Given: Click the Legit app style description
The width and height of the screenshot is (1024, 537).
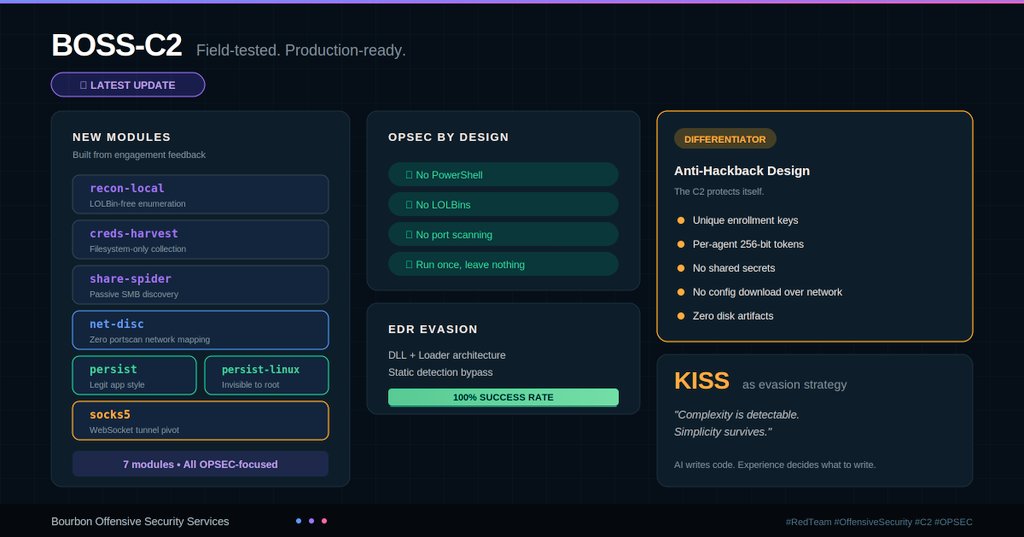Looking at the screenshot, I should point(117,385).
